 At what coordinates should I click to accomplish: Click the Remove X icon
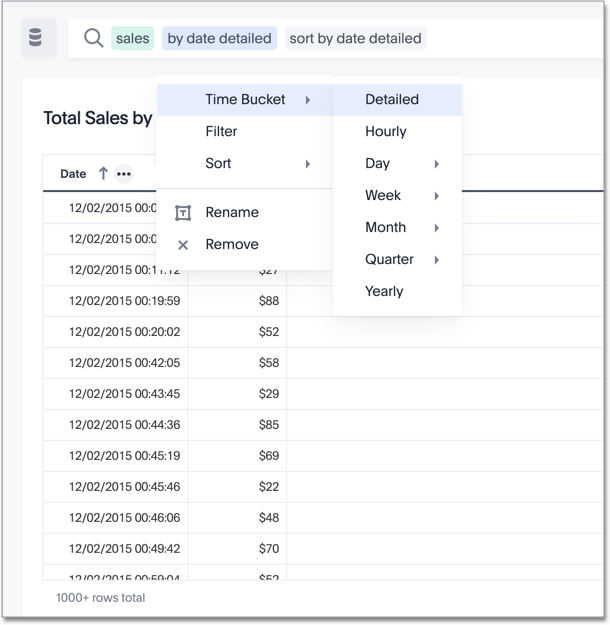pyautogui.click(x=183, y=245)
